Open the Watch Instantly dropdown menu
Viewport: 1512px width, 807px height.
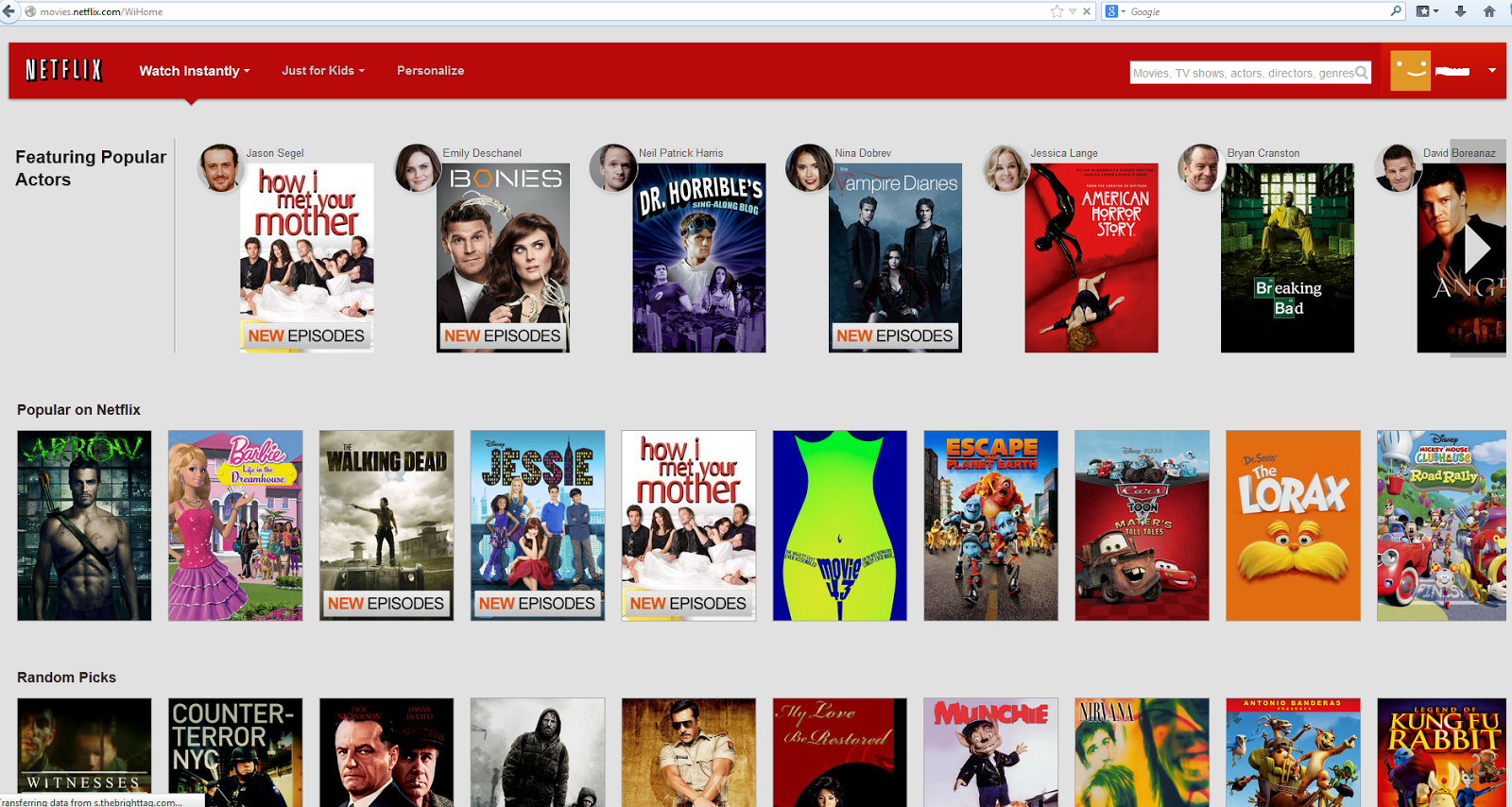pos(195,71)
